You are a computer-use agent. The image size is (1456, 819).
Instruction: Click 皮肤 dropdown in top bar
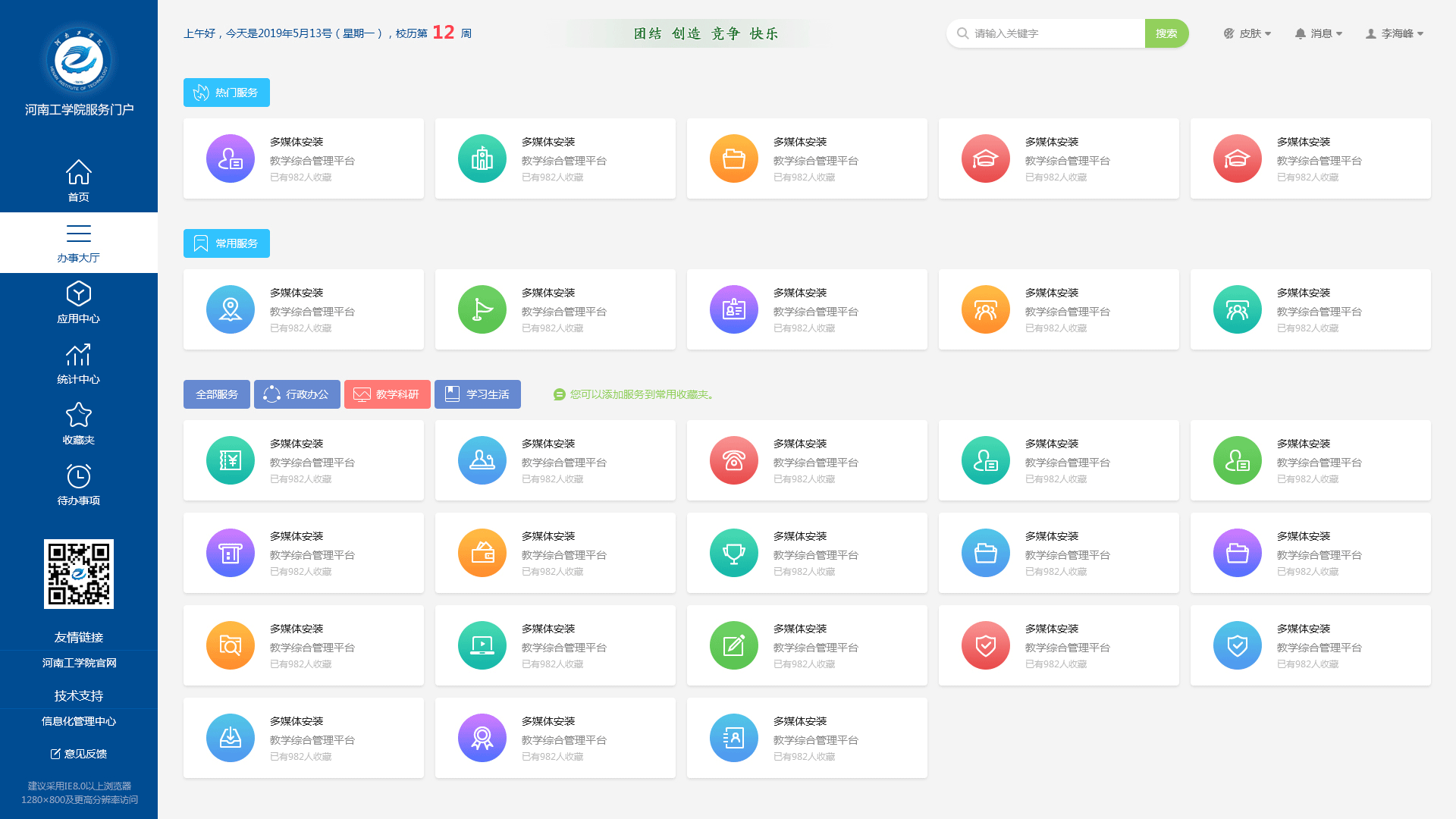point(1244,33)
